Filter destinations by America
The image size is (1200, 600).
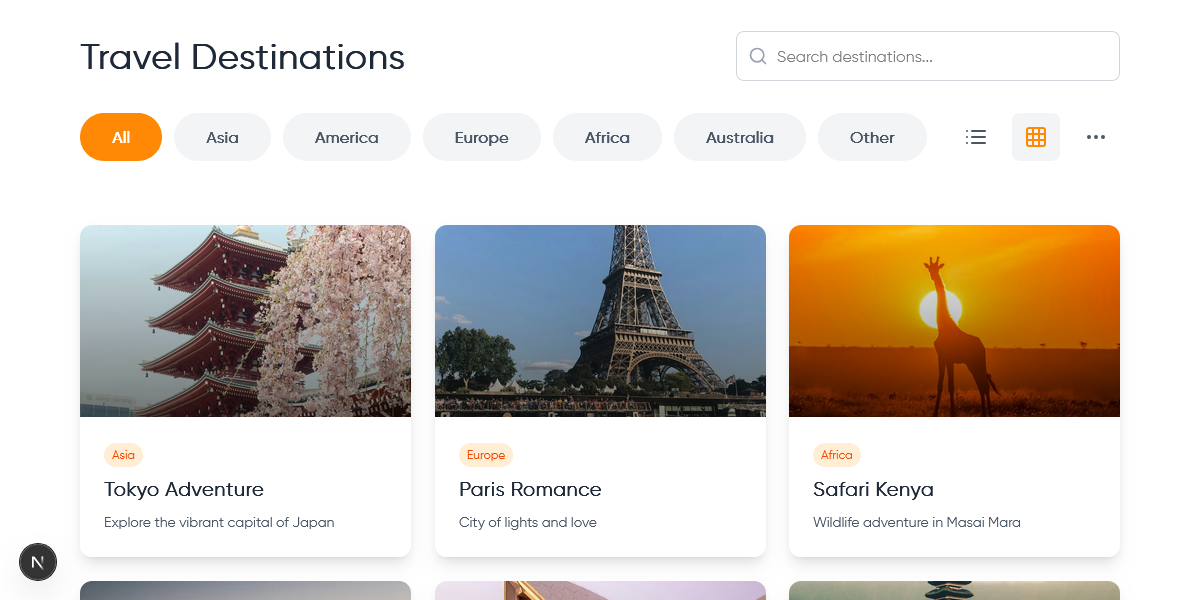[x=346, y=137]
